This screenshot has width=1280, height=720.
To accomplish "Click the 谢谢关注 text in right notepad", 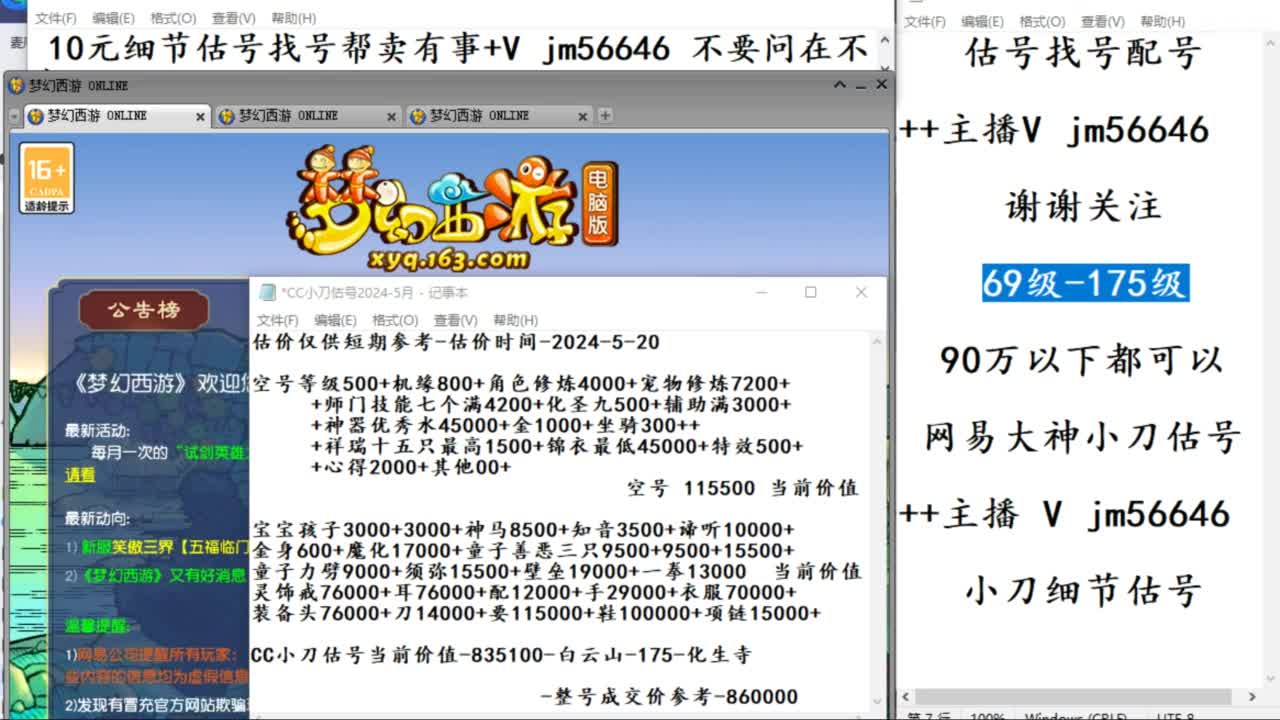I will [x=1083, y=207].
